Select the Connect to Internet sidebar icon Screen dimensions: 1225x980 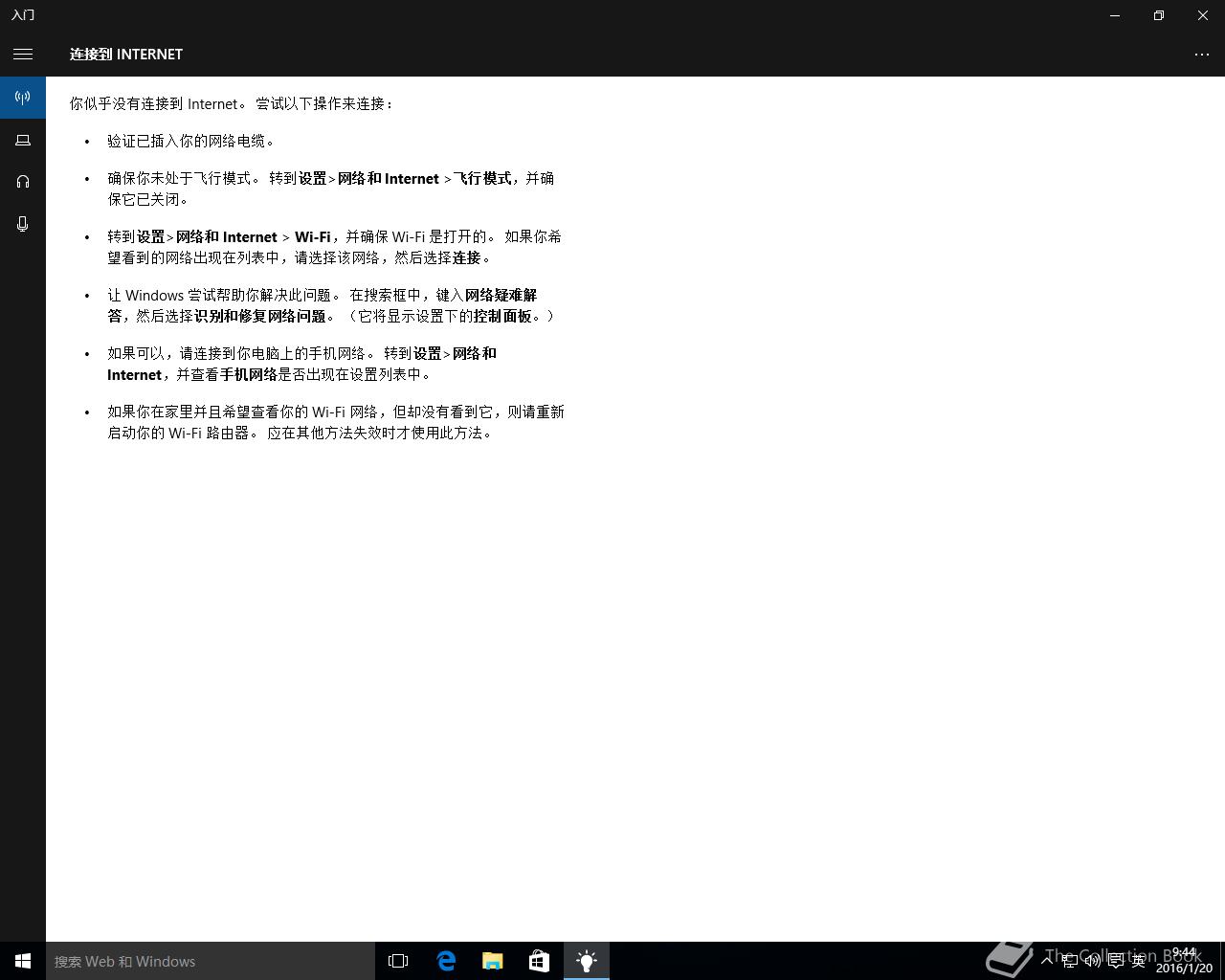click(x=23, y=98)
